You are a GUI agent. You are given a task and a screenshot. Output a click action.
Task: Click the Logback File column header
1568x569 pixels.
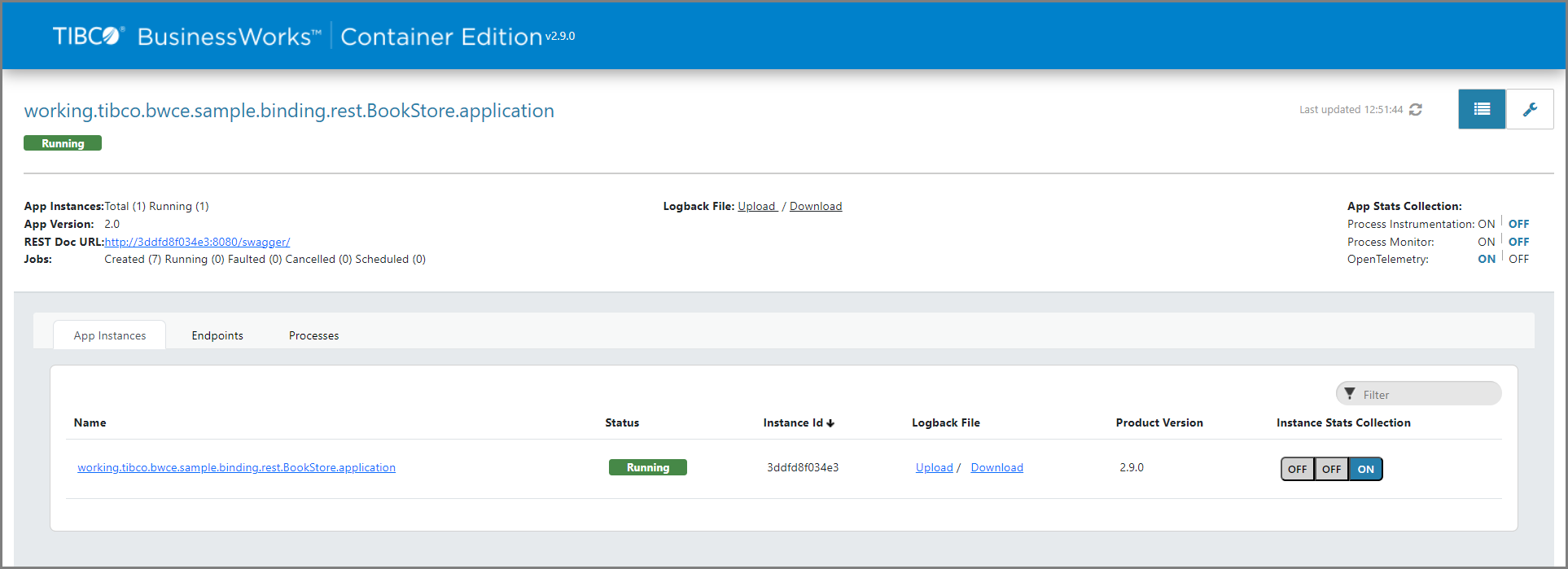[x=946, y=422]
